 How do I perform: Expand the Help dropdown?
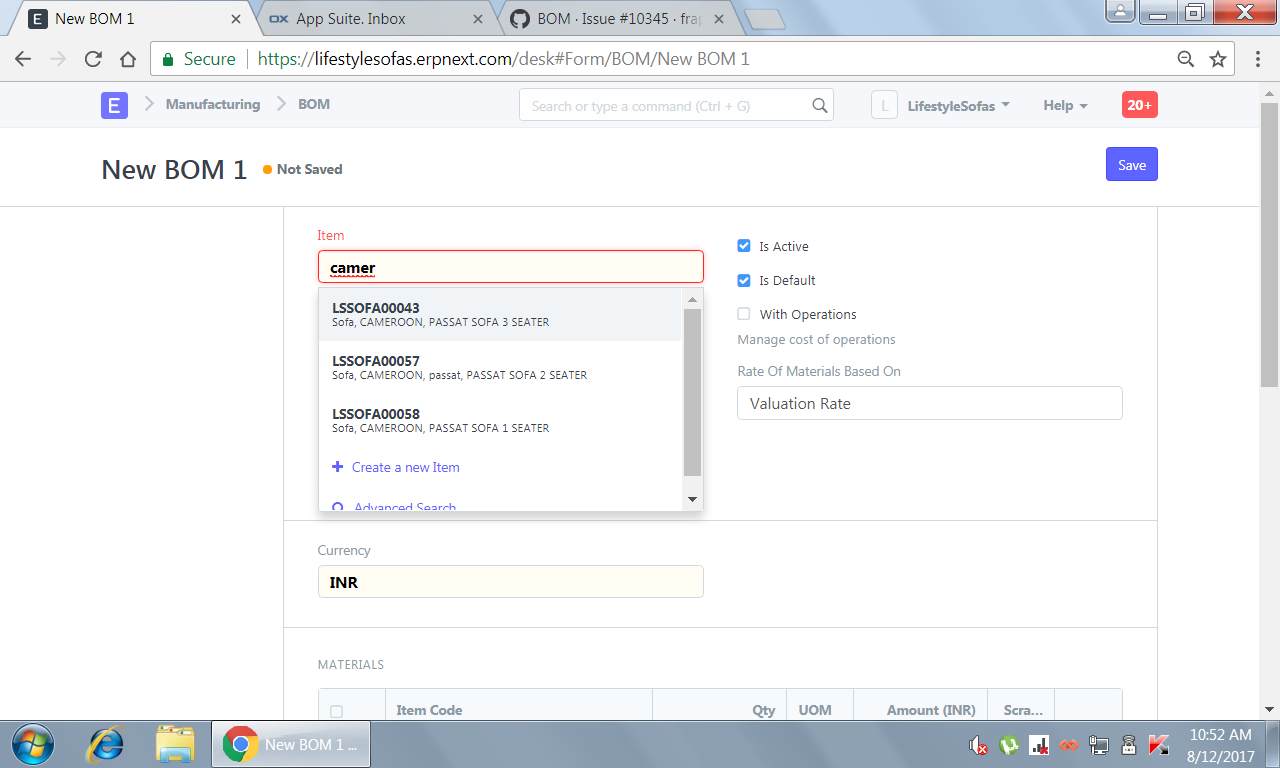[1063, 105]
